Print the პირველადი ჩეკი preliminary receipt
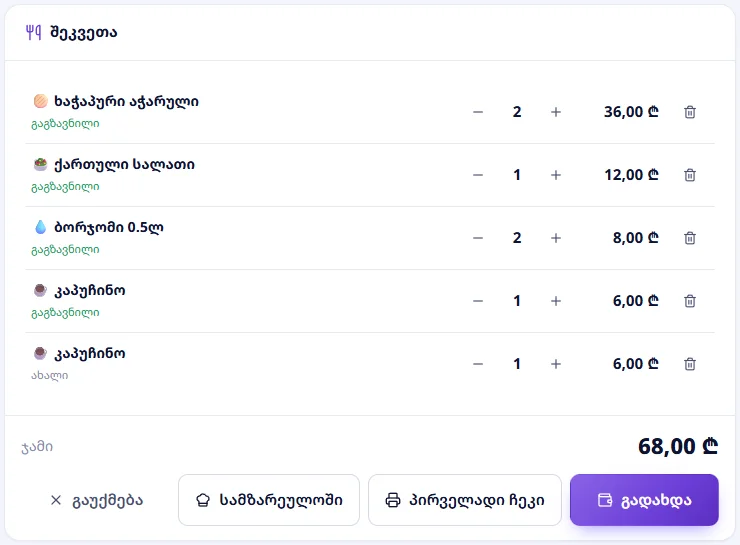This screenshot has height=545, width=740. [x=465, y=500]
